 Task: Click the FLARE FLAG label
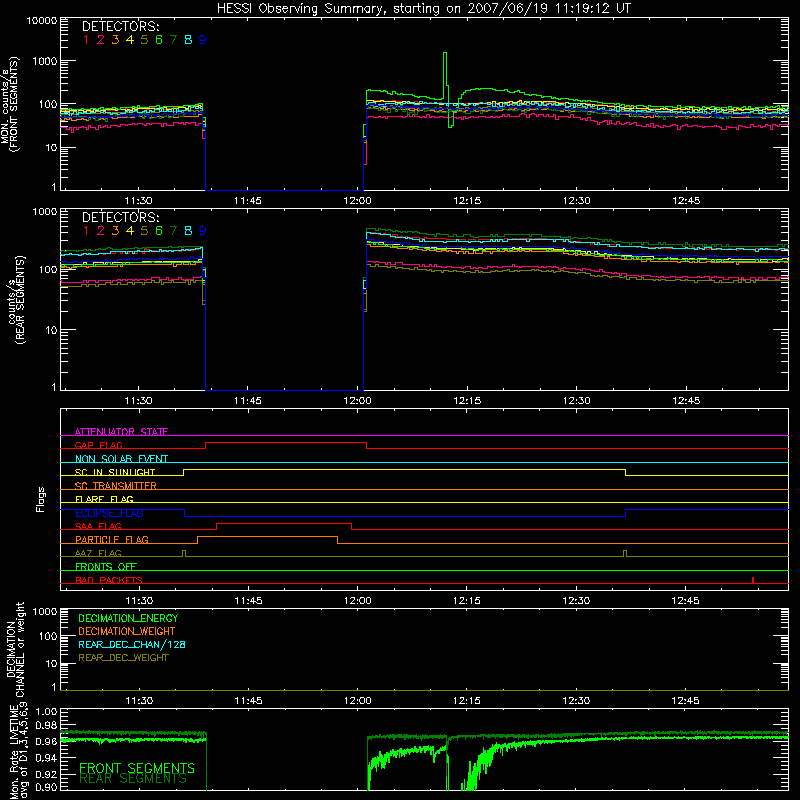pyautogui.click(x=104, y=499)
